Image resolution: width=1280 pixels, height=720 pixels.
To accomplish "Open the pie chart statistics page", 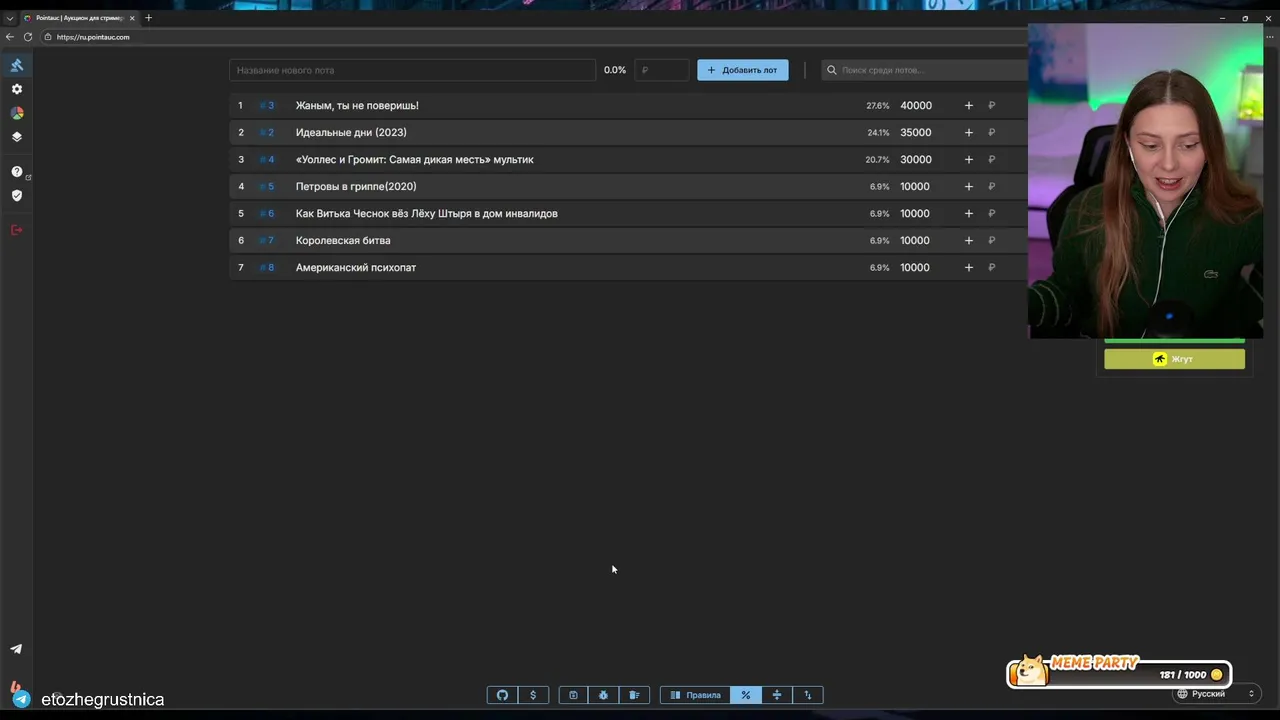I will point(16,113).
